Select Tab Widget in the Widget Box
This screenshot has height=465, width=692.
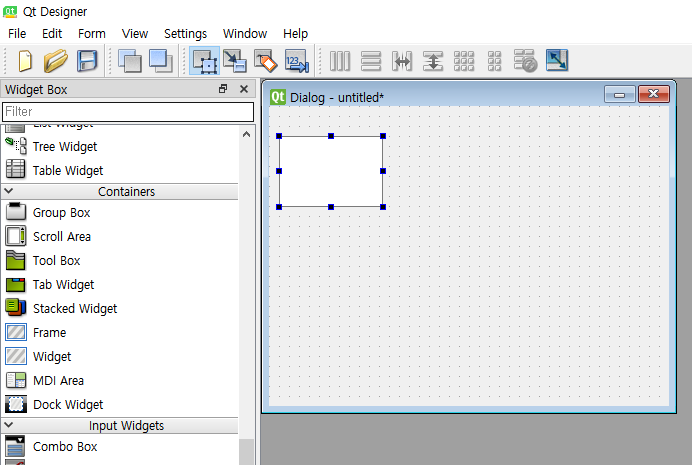64,285
